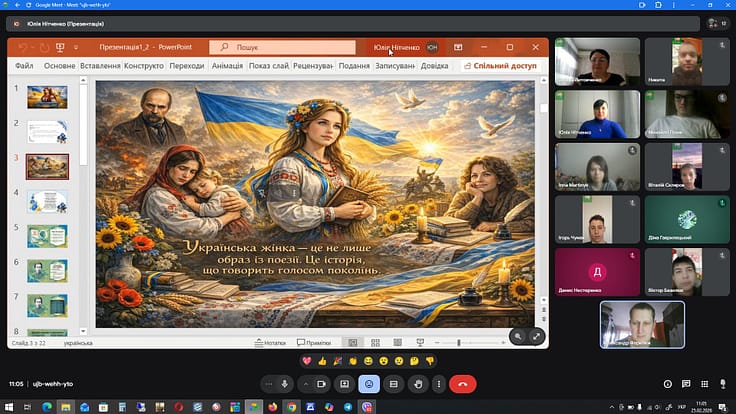Turn off the camera in Meet
This screenshot has height=414, width=736.
[x=322, y=383]
